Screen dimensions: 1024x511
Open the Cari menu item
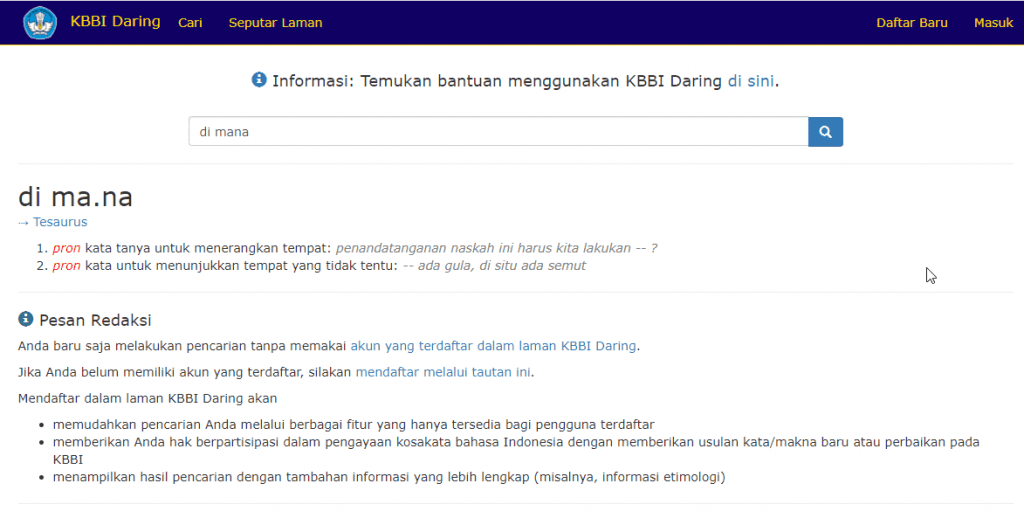tap(190, 23)
